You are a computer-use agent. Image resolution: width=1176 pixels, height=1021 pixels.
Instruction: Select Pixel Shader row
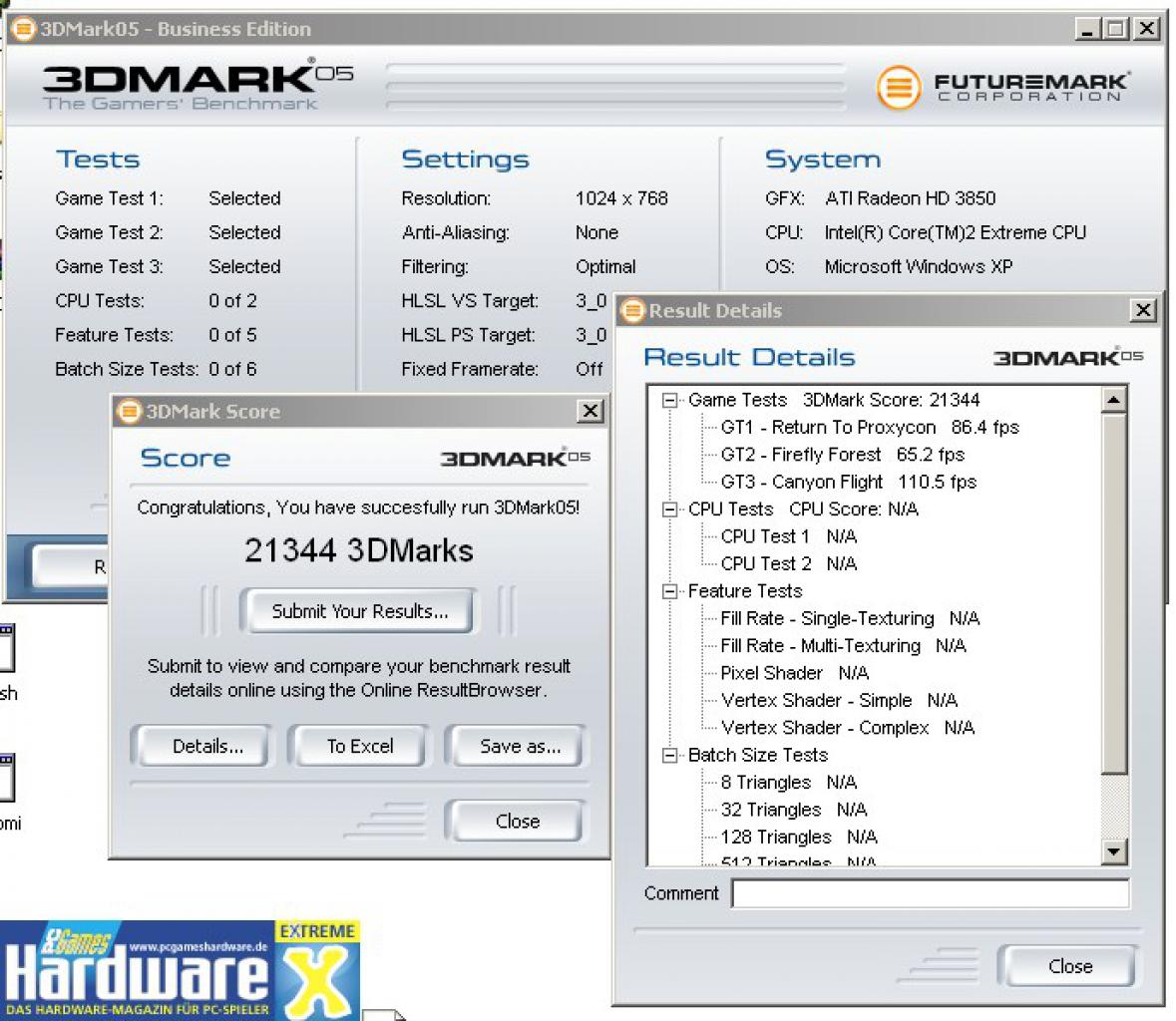(x=794, y=673)
